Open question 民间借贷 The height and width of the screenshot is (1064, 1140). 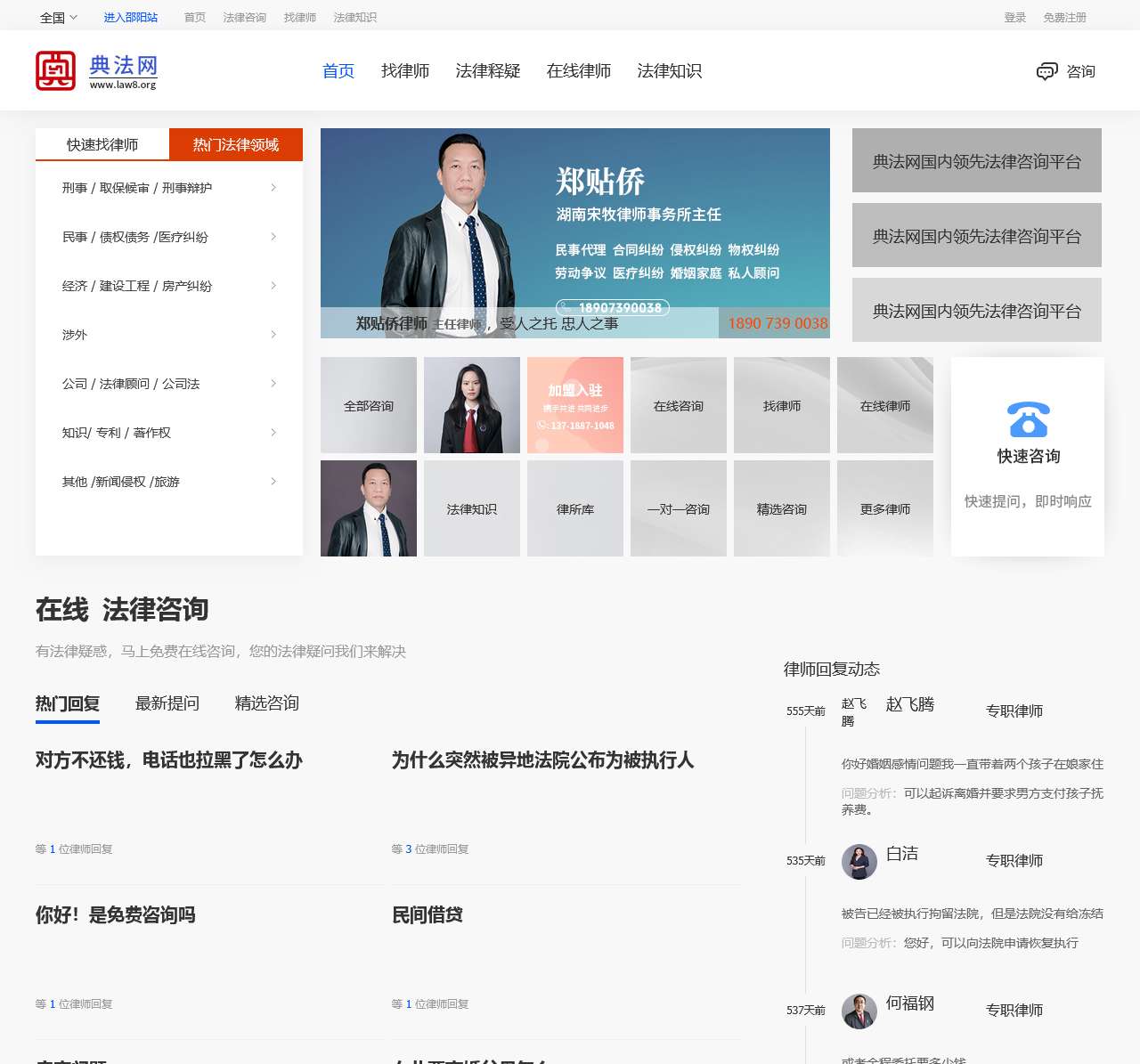[427, 914]
